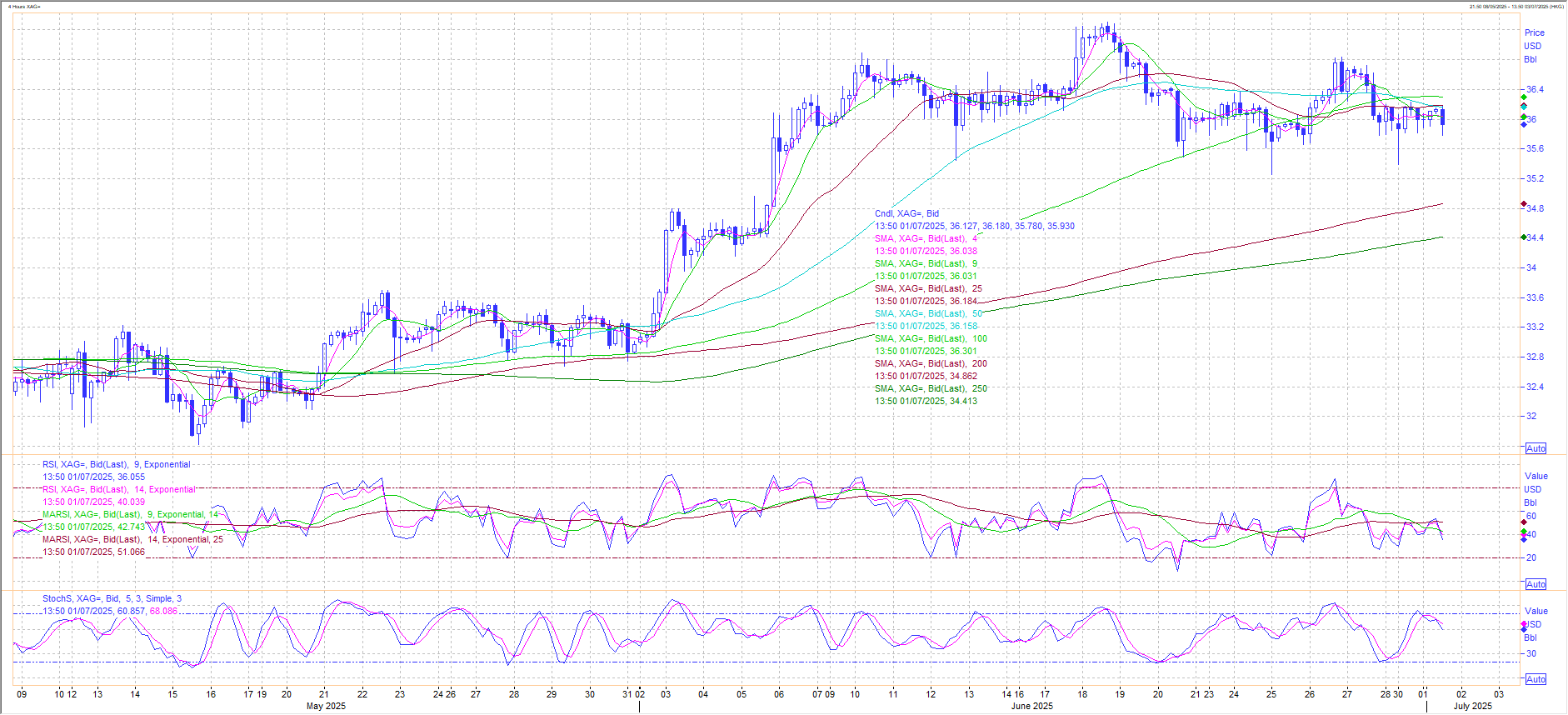
Task: Click the 32 price axis label
Action: pyautogui.click(x=1531, y=416)
